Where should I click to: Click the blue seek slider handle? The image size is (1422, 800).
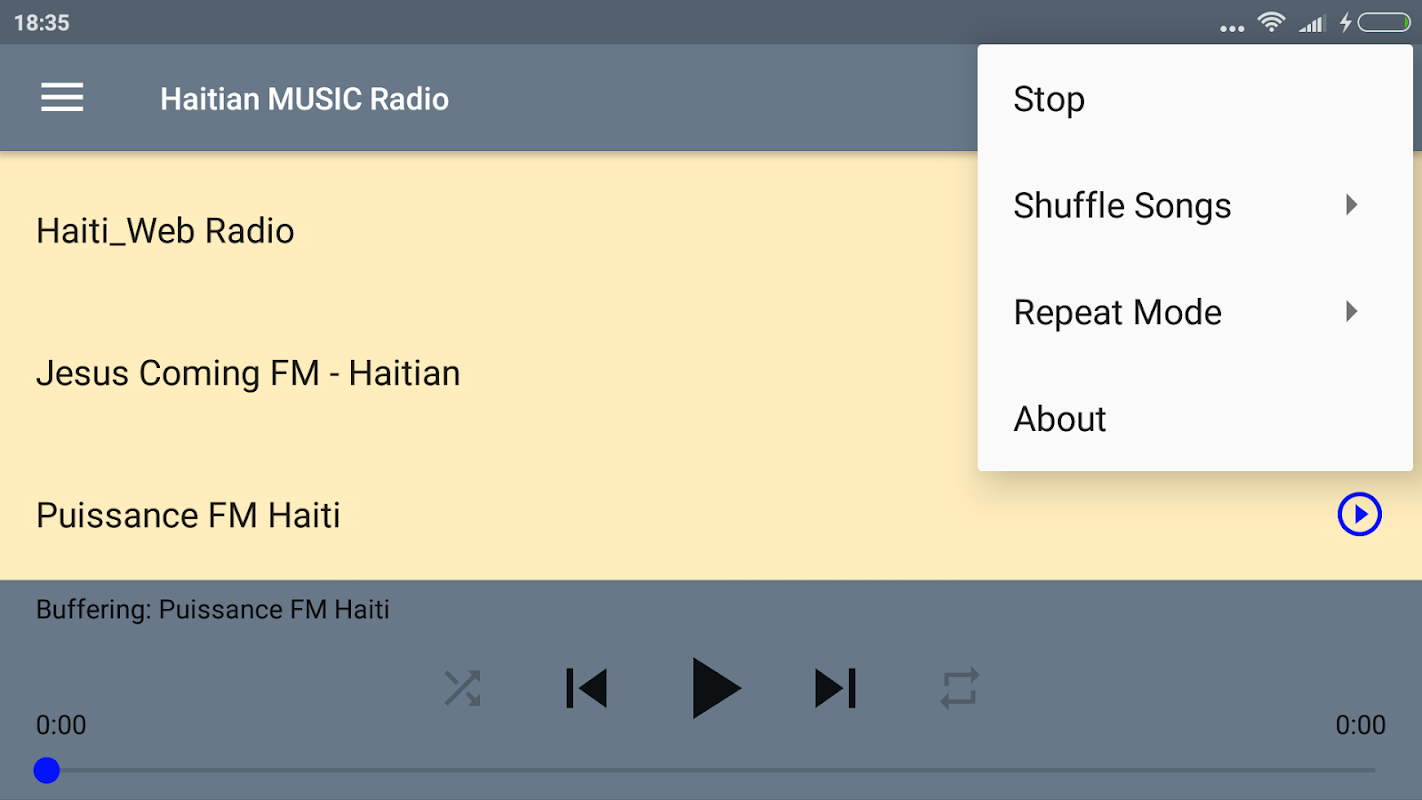pos(46,770)
